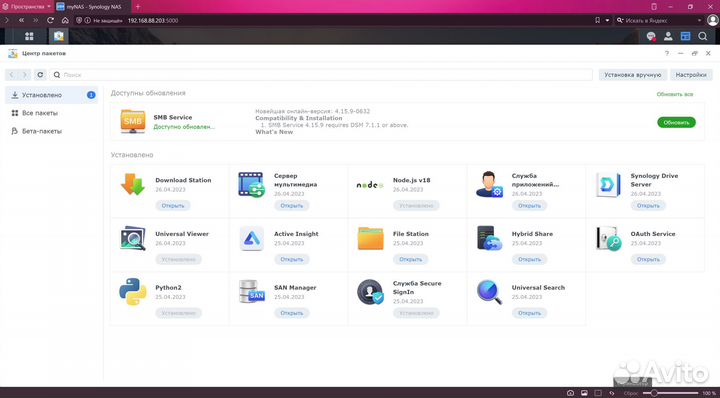The width and height of the screenshot is (720, 398).
Task: Open the DSM main menu grid icon
Action: [x=29, y=36]
